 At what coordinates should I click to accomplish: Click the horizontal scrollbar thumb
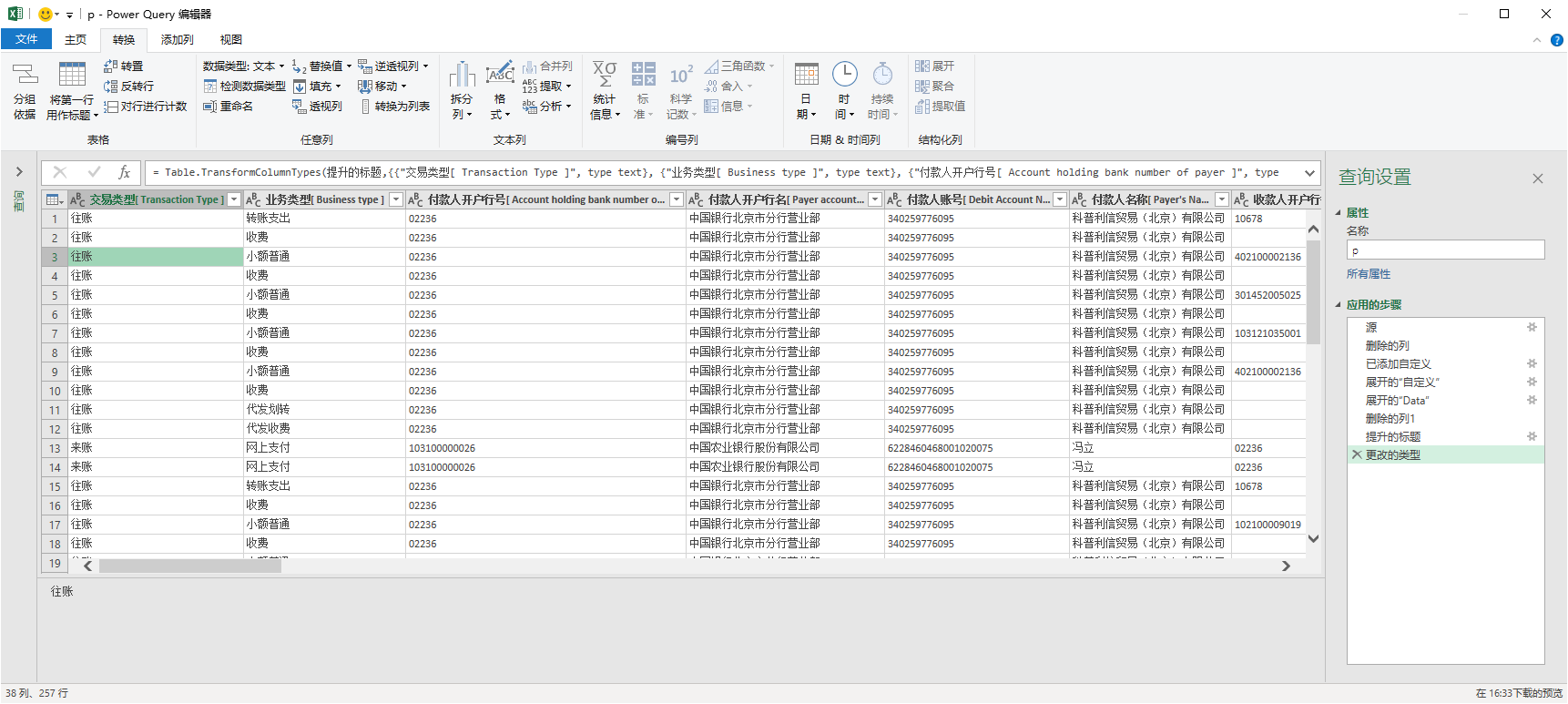click(x=190, y=566)
